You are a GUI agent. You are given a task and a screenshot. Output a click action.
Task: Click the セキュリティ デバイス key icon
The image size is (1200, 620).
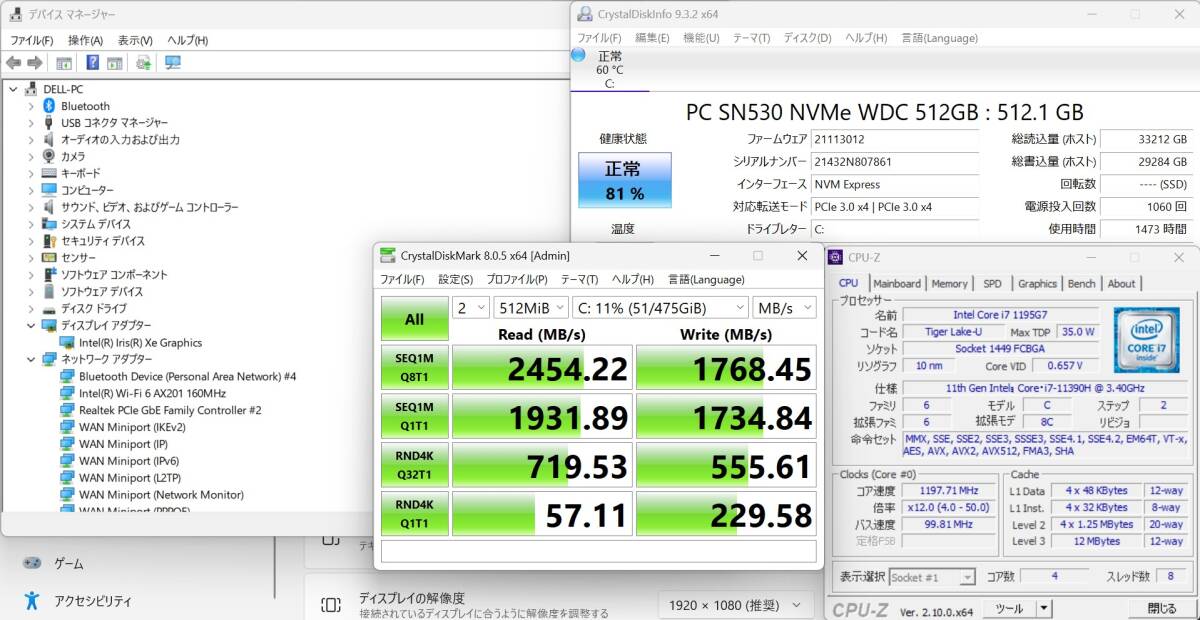[49, 241]
